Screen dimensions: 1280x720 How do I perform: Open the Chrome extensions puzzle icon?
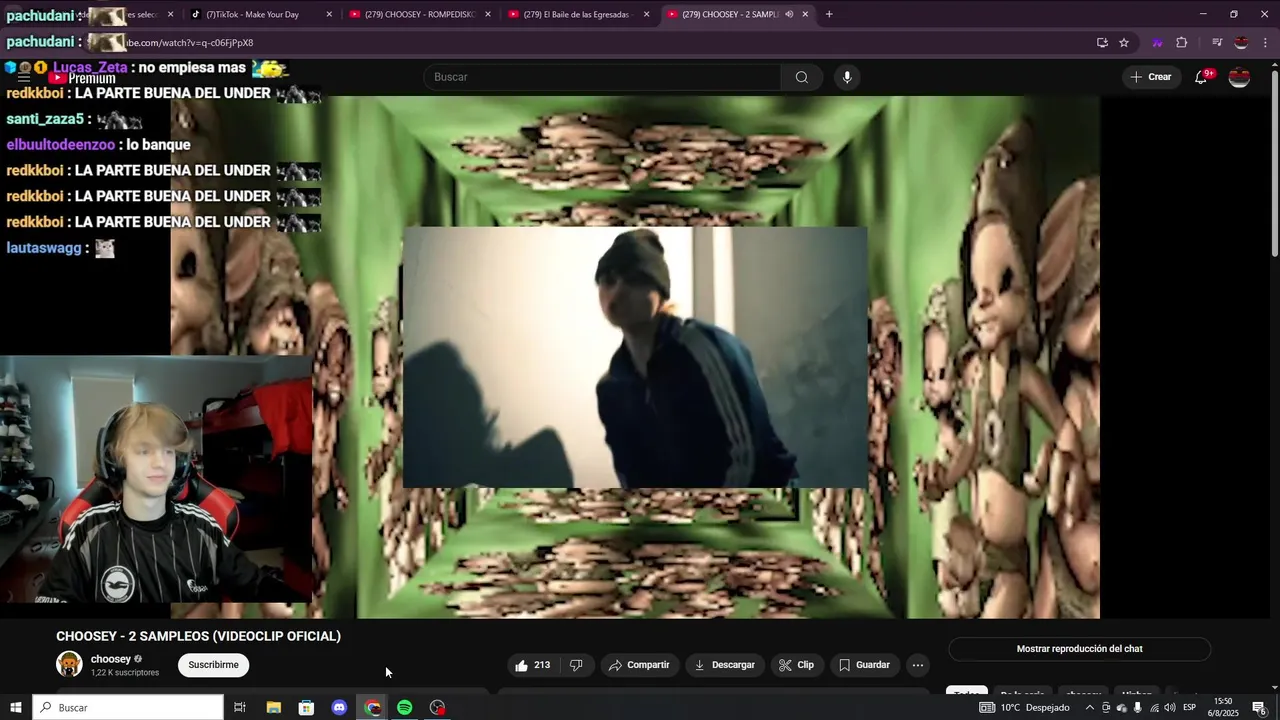coord(1181,42)
